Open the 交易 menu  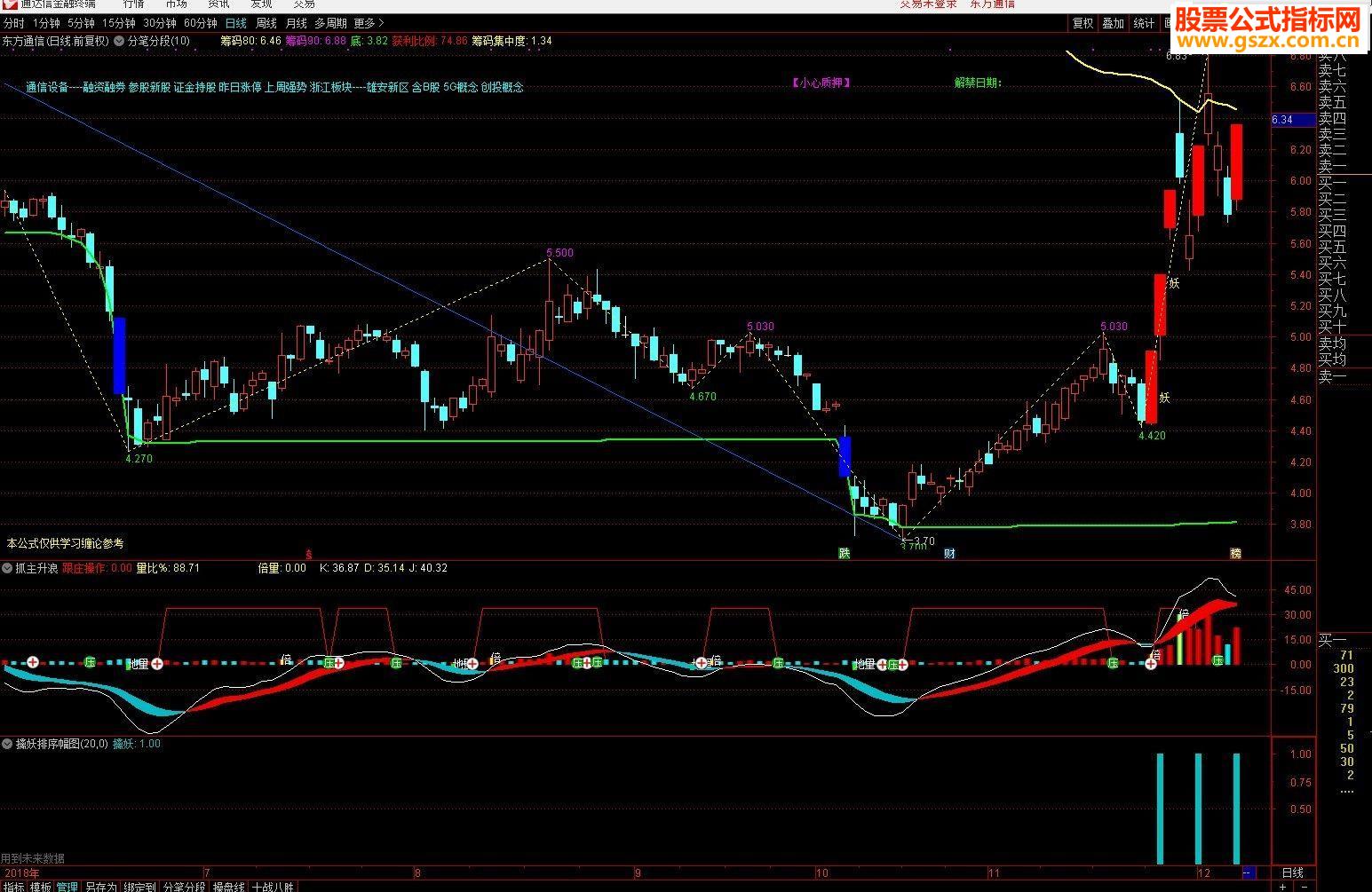304,4
